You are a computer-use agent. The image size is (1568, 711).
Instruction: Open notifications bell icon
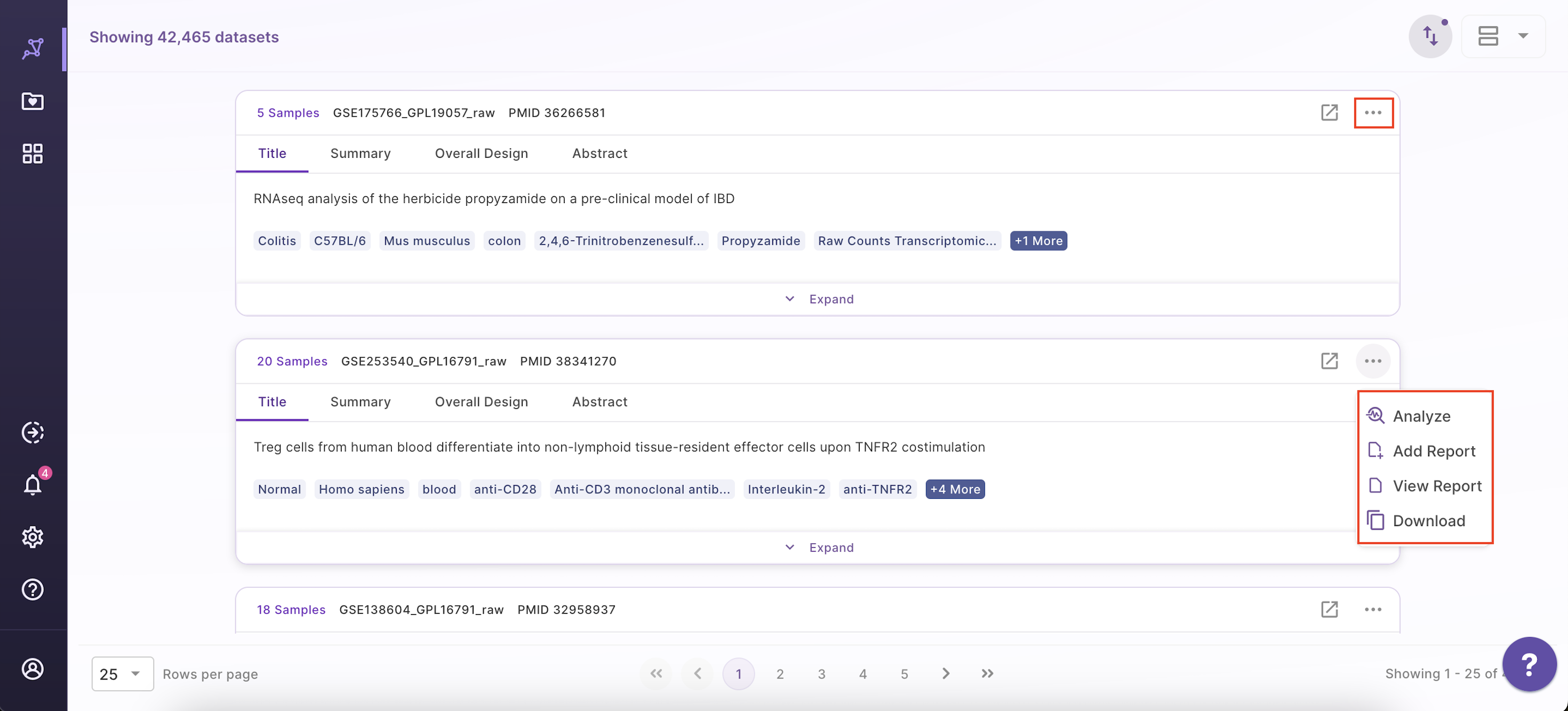(x=33, y=484)
